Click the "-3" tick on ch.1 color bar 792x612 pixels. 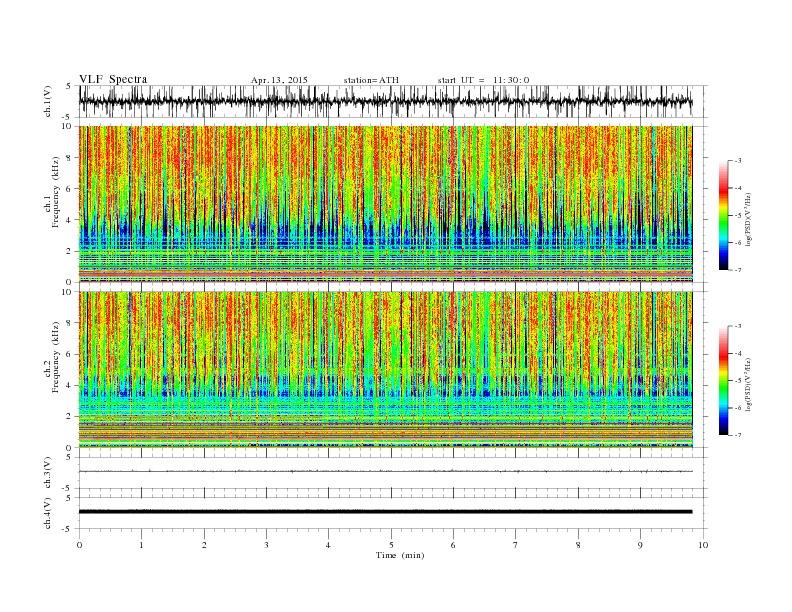738,161
